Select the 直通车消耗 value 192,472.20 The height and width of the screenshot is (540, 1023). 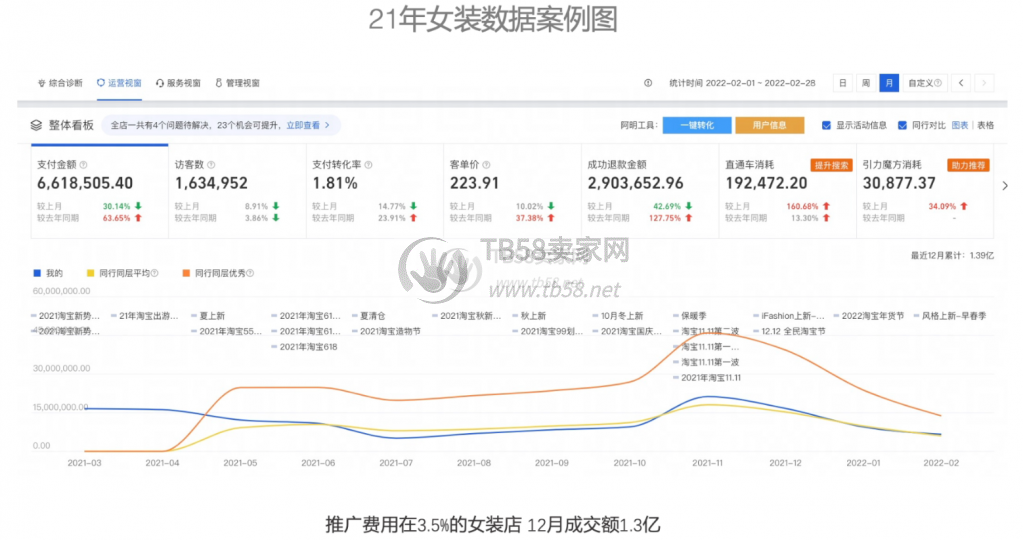tap(766, 183)
